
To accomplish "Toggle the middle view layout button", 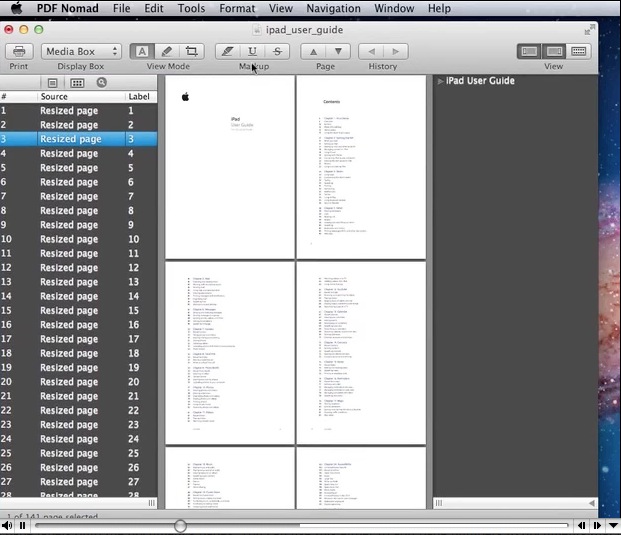I will point(554,51).
